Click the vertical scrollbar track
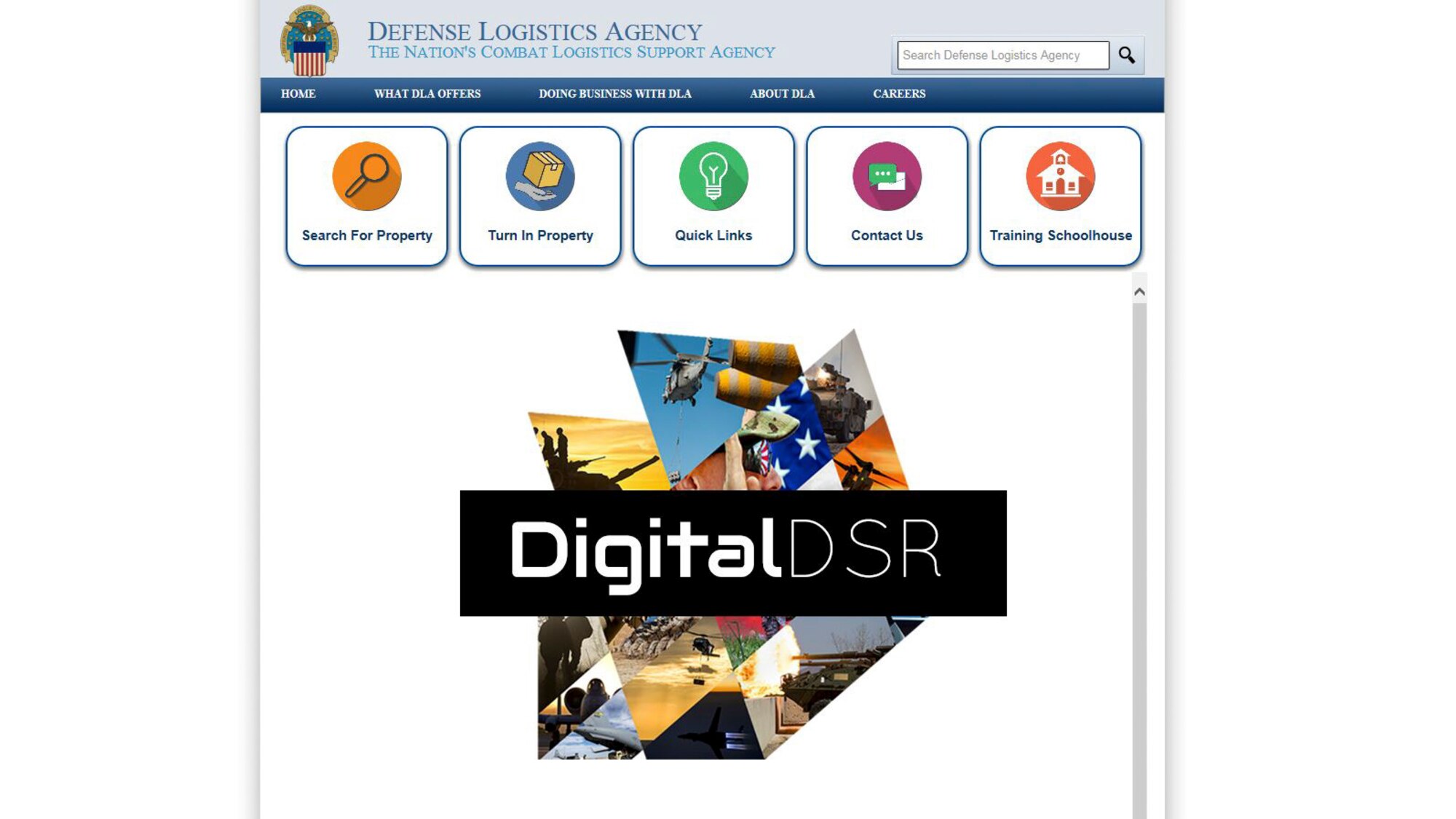 [x=1139, y=561]
